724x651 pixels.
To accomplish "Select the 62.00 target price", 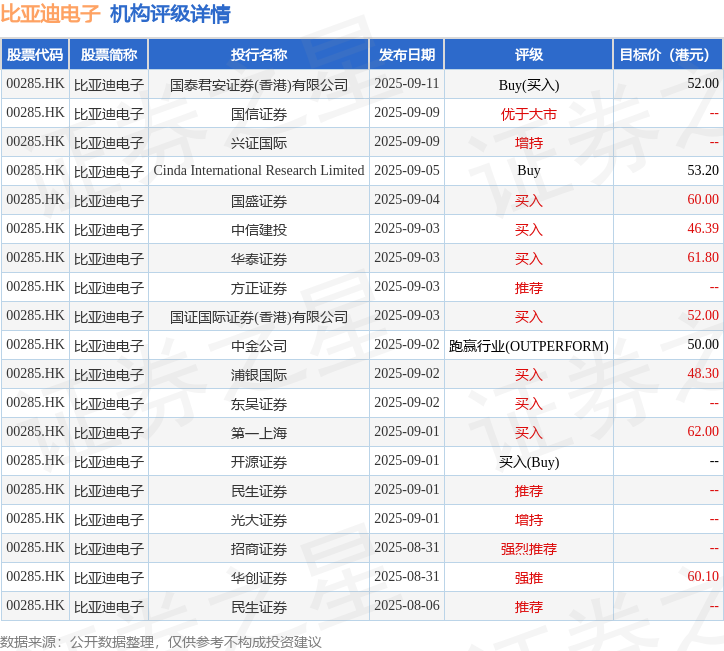I will point(703,431).
